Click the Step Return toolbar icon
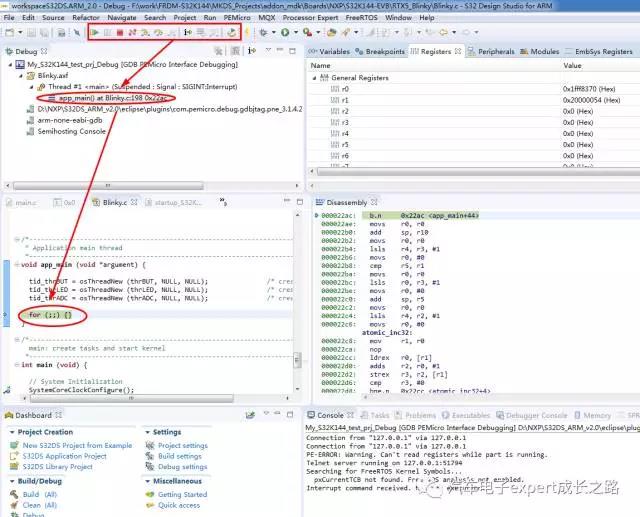The image size is (640, 517). pos(172,32)
